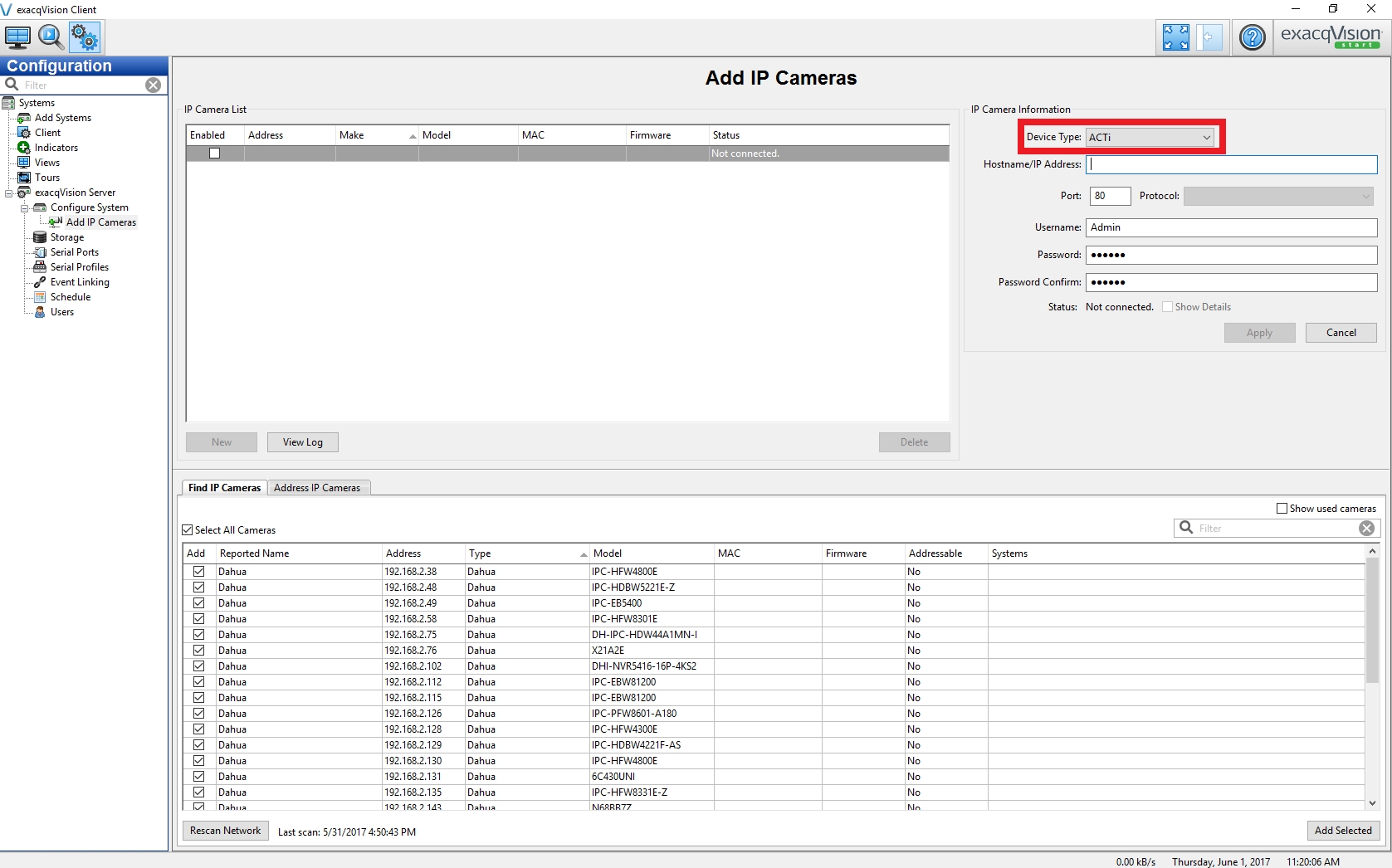Click the Rescan Network button

pos(225,831)
